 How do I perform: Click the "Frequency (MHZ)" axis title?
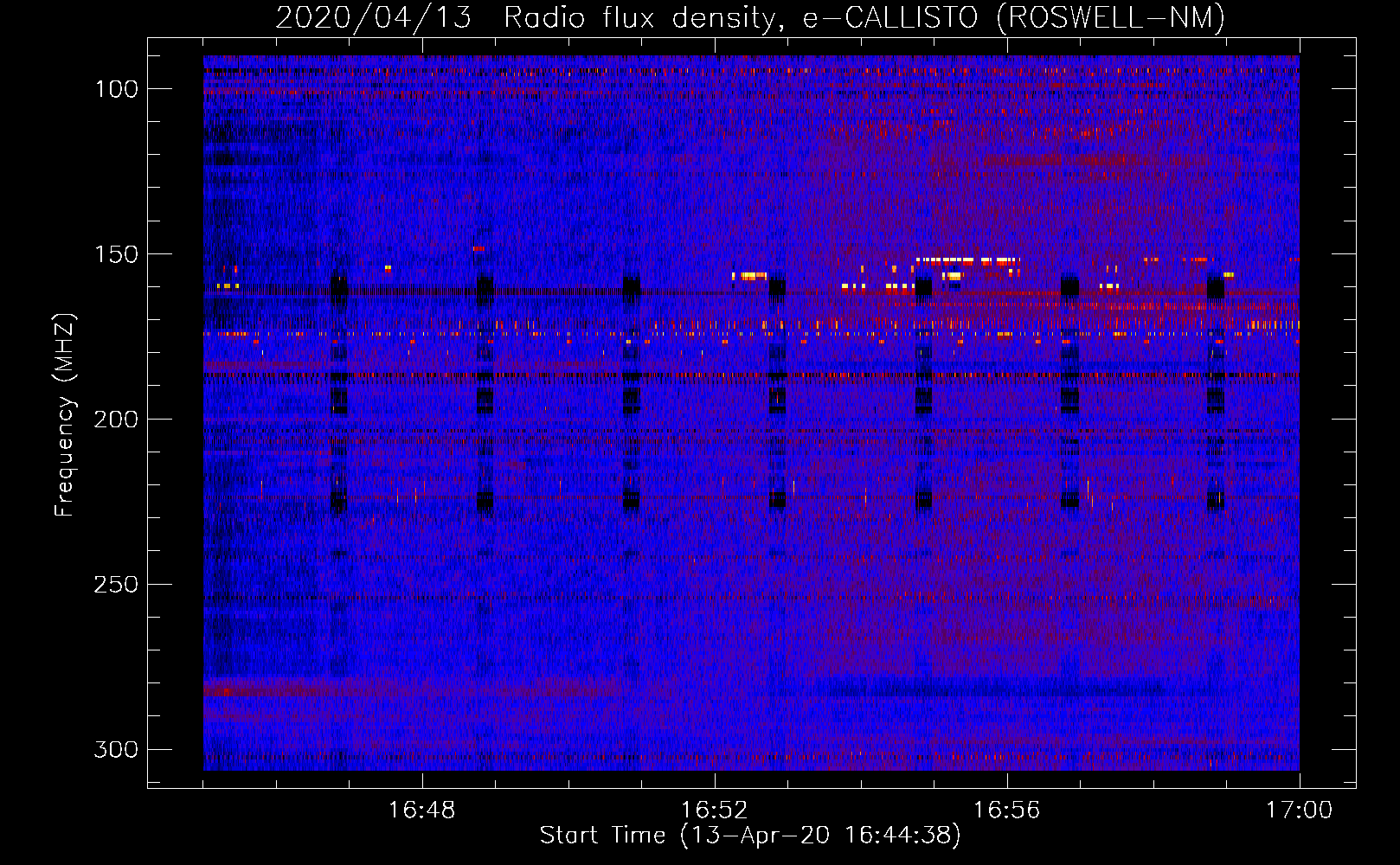65,415
